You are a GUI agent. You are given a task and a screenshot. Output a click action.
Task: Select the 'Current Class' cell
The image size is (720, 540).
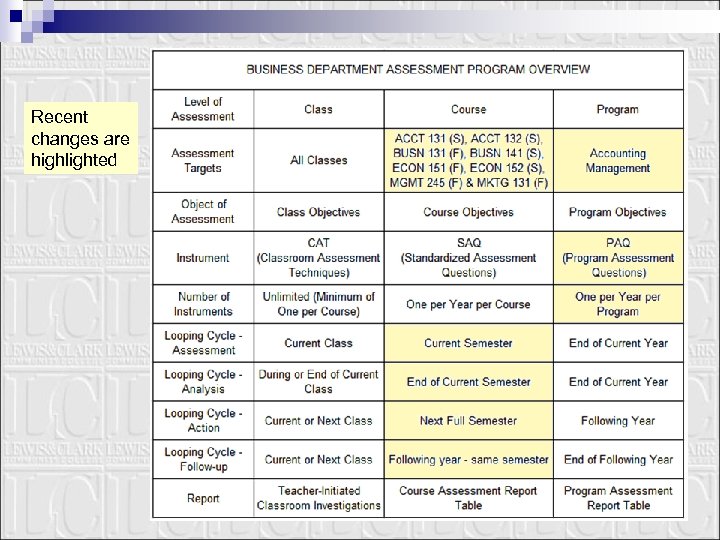pyautogui.click(x=318, y=343)
